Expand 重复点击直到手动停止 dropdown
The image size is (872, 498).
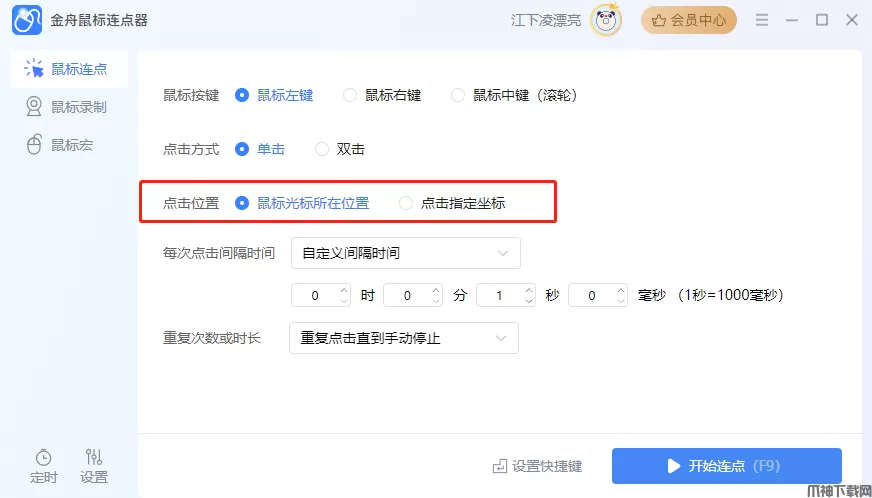404,338
